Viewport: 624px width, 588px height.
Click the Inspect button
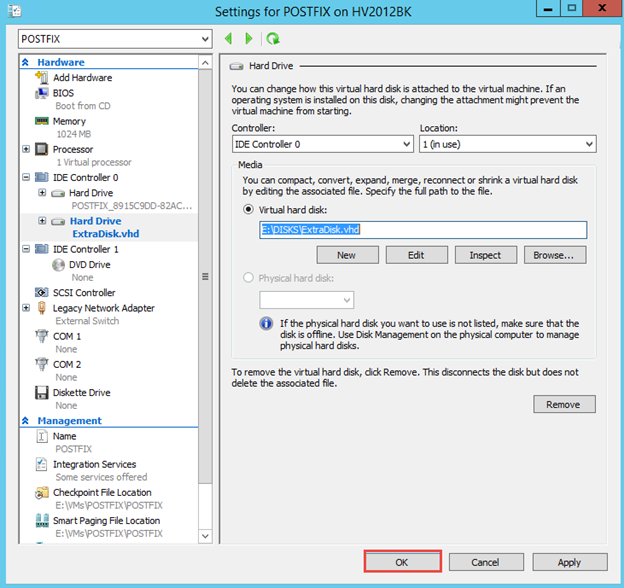[486, 255]
